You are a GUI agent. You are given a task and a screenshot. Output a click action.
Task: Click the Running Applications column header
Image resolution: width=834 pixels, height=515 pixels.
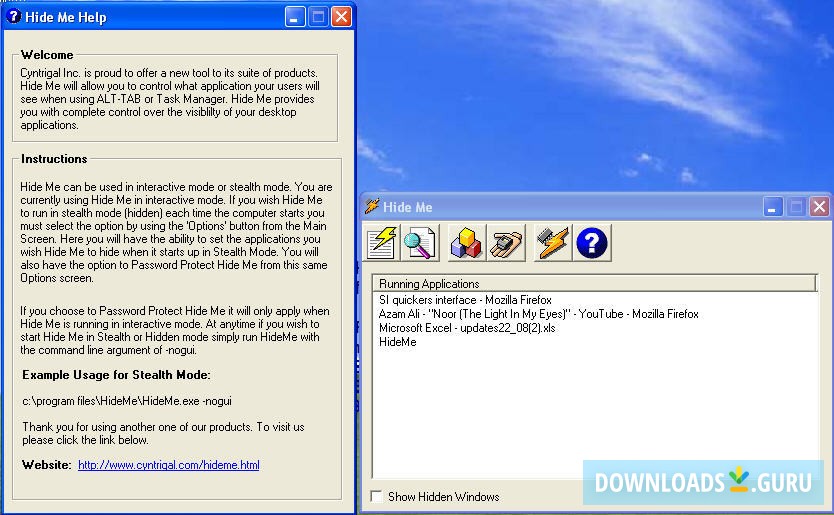(595, 284)
